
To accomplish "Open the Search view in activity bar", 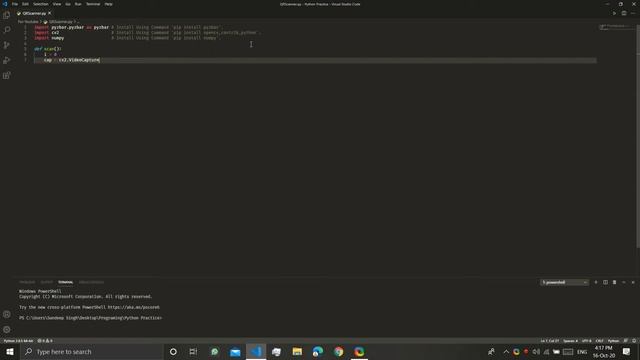I will click(x=7, y=30).
